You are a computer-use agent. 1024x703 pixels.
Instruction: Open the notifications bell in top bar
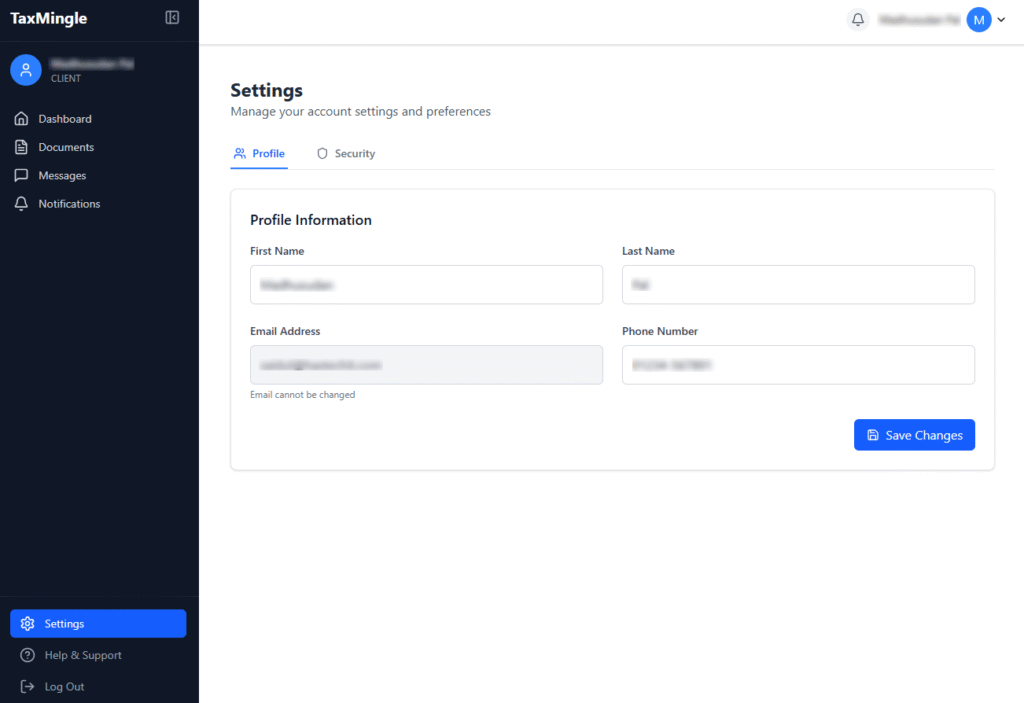857,19
